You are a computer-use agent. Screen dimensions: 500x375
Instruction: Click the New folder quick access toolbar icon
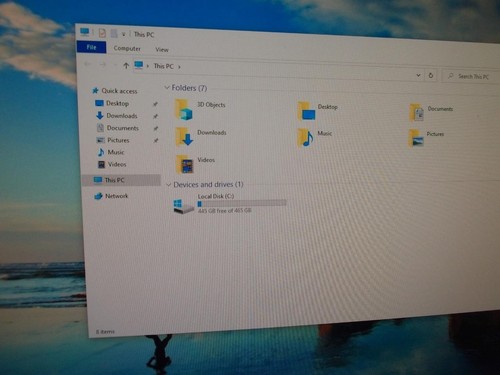tap(114, 33)
